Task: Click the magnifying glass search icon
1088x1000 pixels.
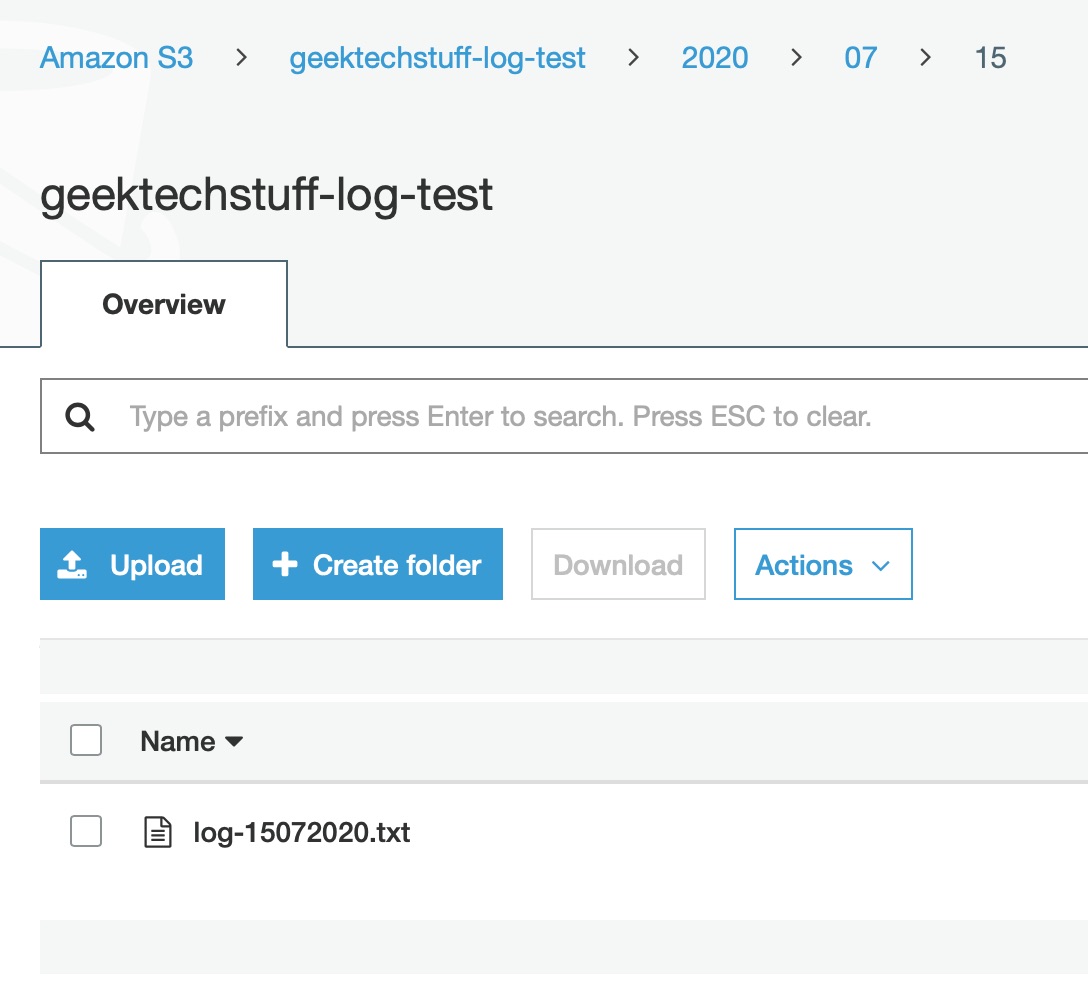Action: click(x=79, y=416)
